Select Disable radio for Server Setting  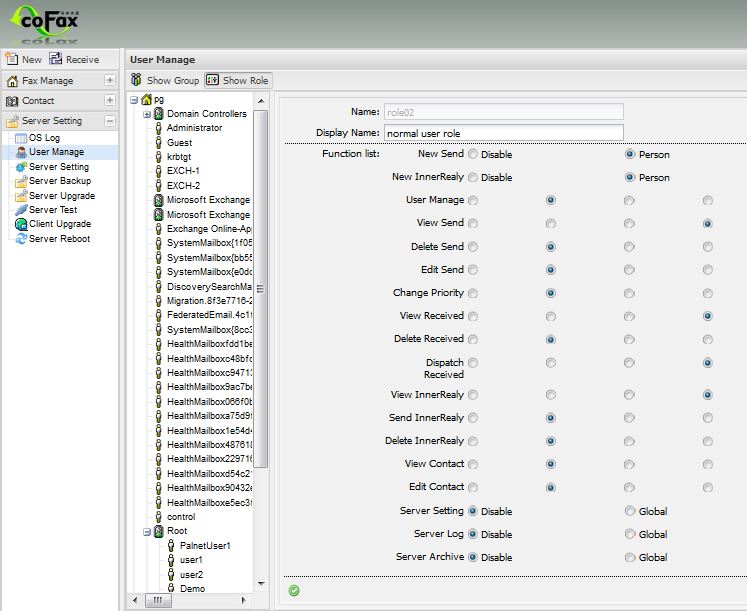click(x=473, y=511)
